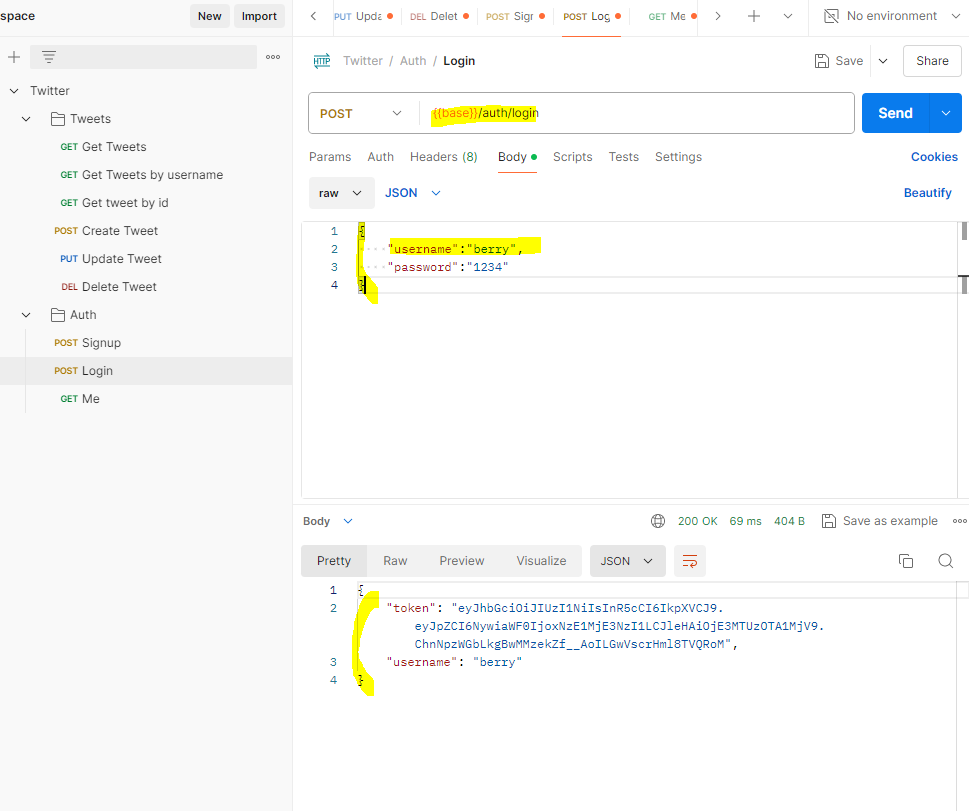Click the Twitter breadcrumb link
This screenshot has width=969, height=811.
click(363, 61)
